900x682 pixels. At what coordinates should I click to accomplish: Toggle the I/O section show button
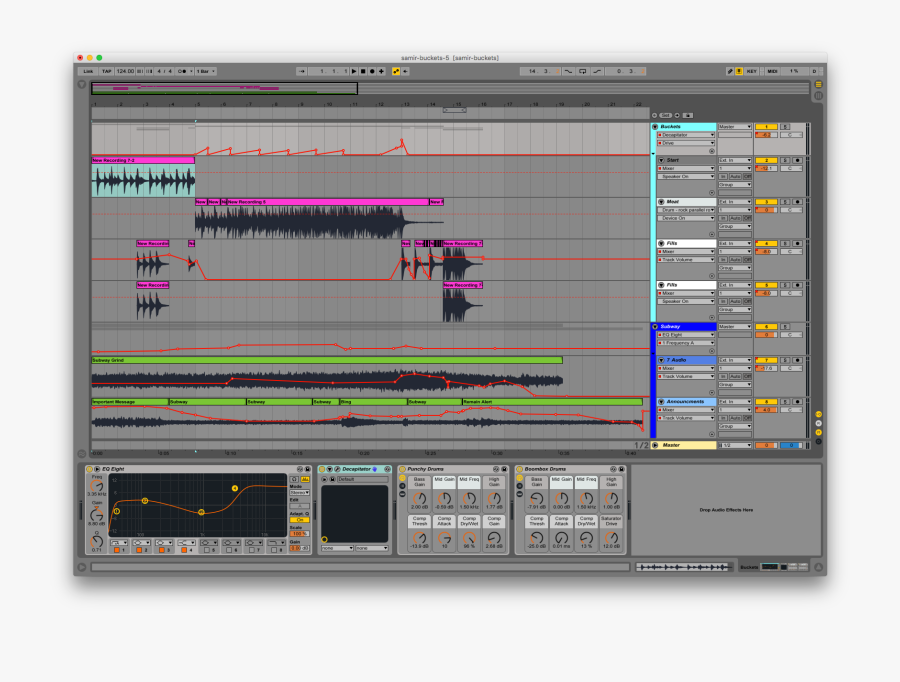(818, 414)
